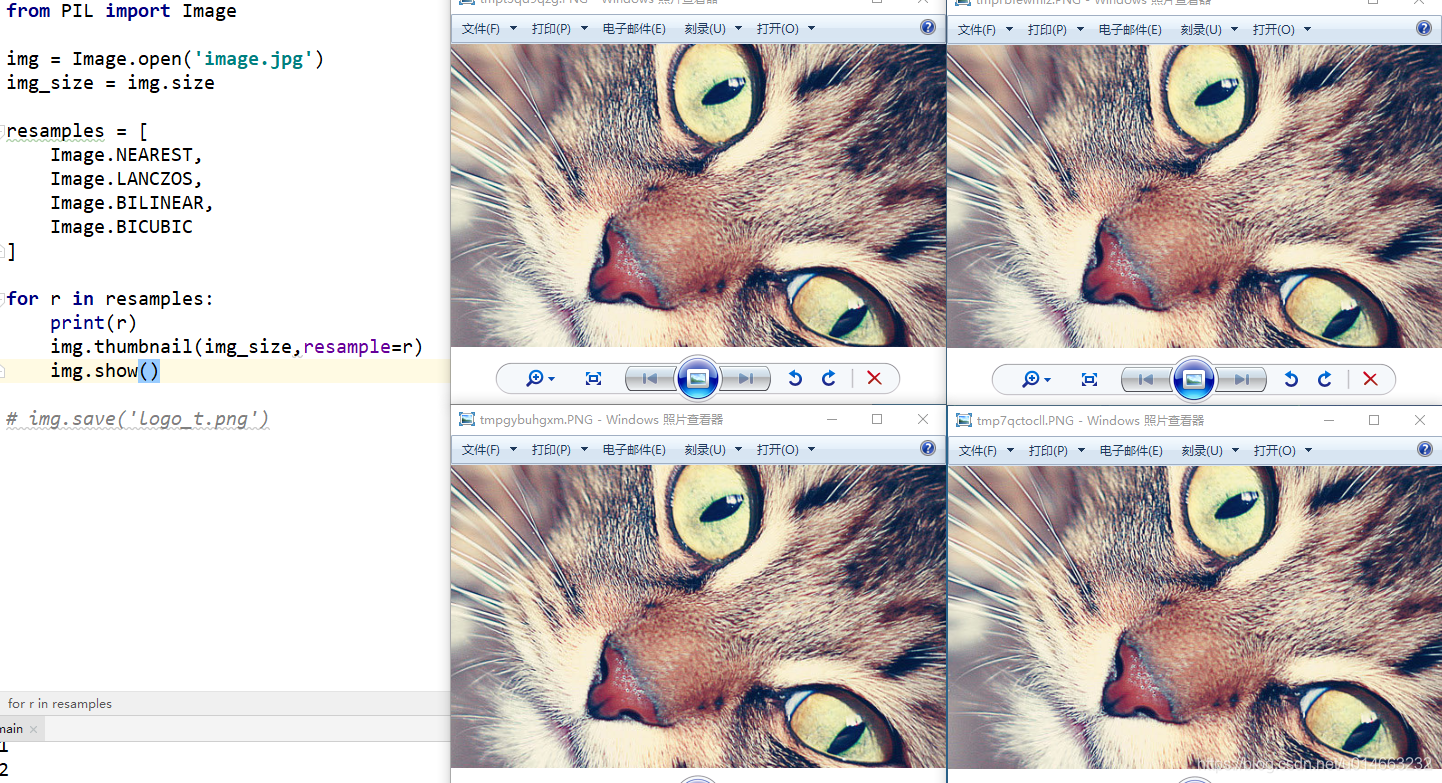The height and width of the screenshot is (783, 1442).
Task: Open 打印(P) menu in top-left viewer
Action: 558,29
